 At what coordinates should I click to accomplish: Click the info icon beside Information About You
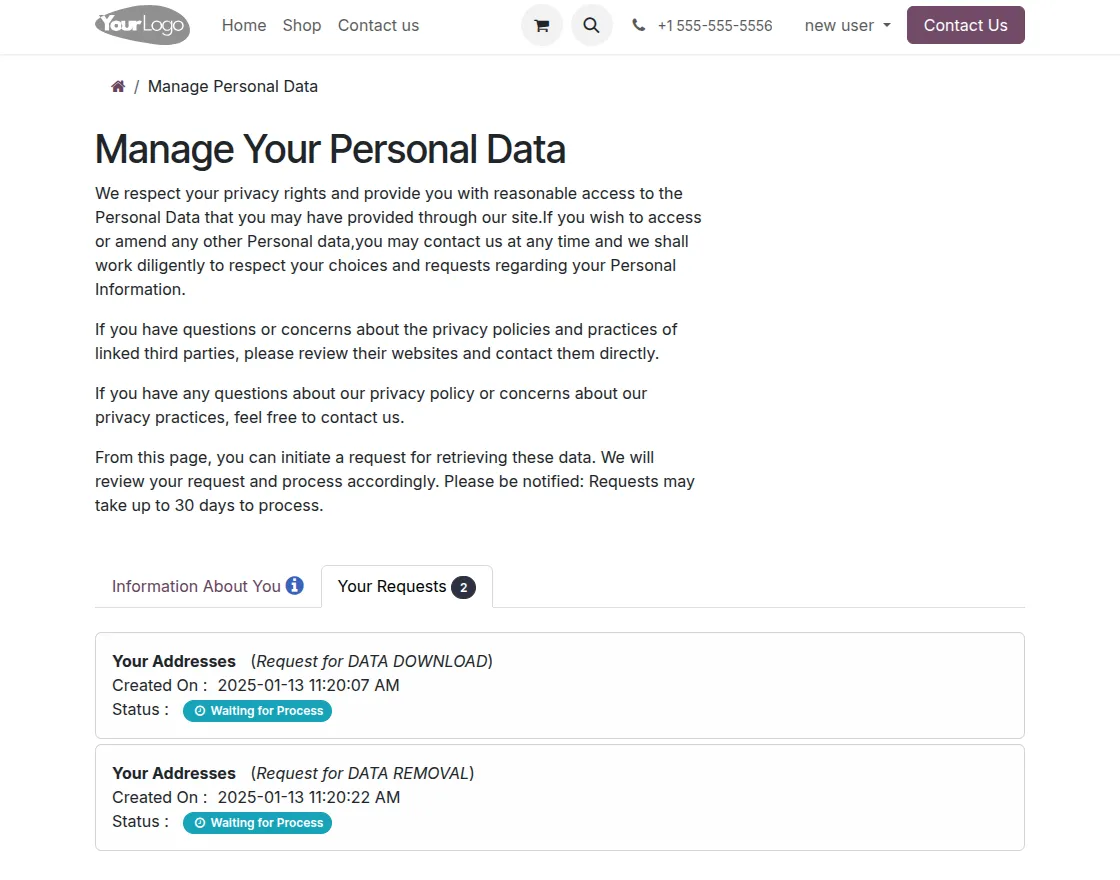tap(295, 586)
